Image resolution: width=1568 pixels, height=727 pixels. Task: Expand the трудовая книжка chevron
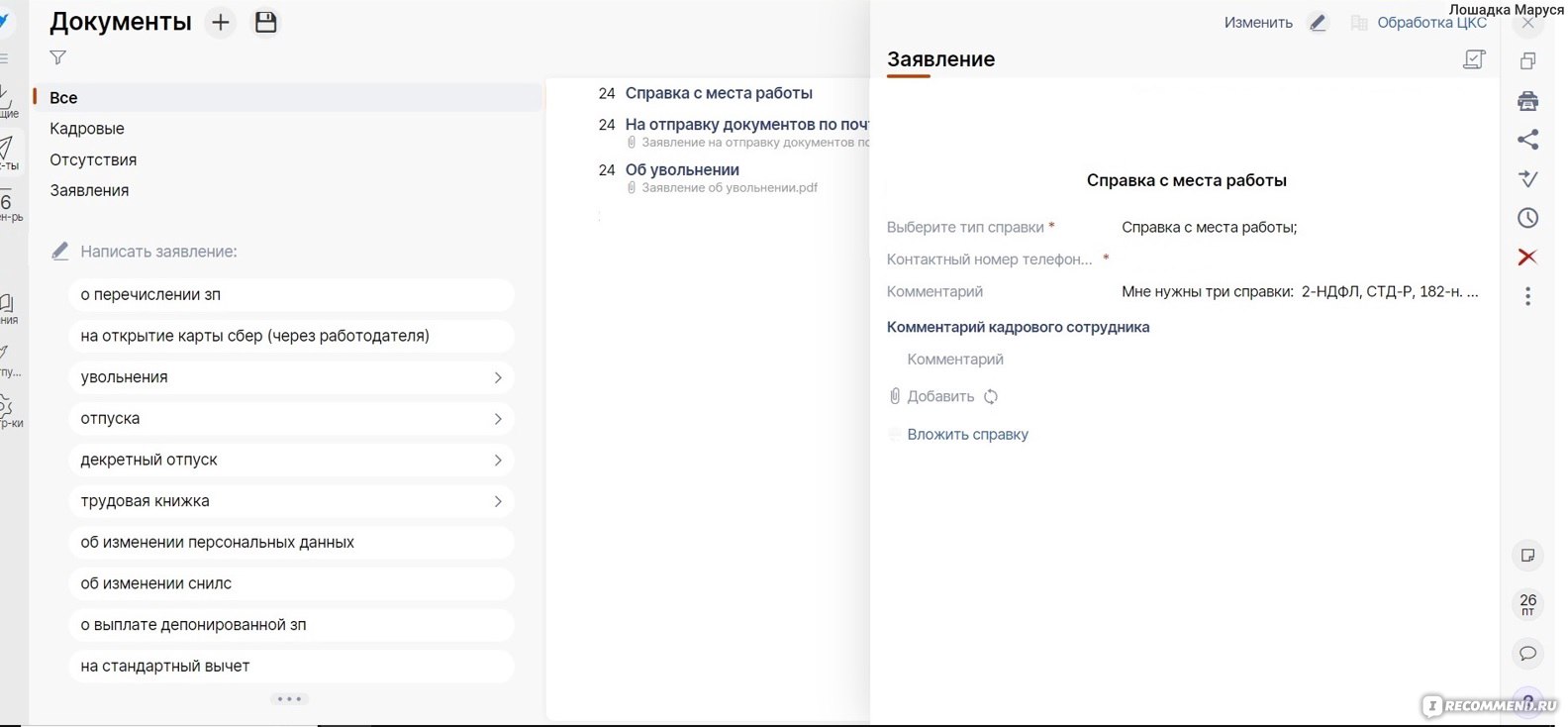coord(498,501)
